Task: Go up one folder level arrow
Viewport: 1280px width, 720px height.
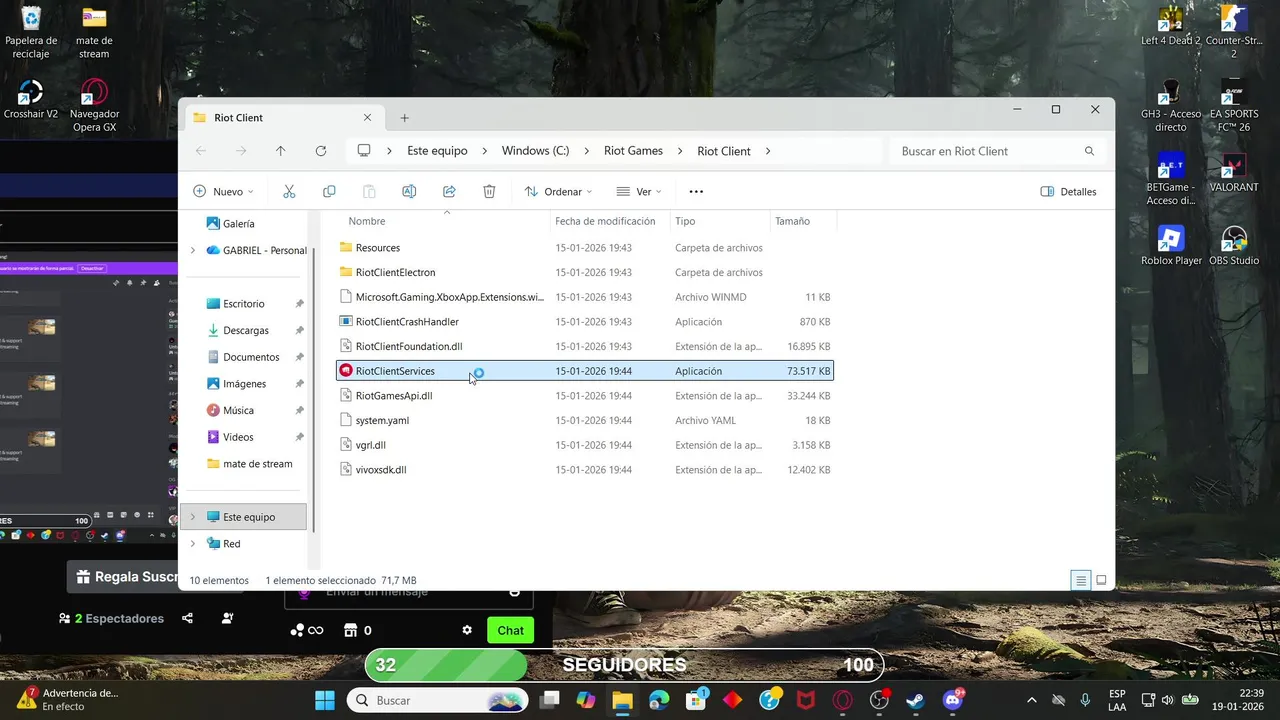Action: click(281, 151)
